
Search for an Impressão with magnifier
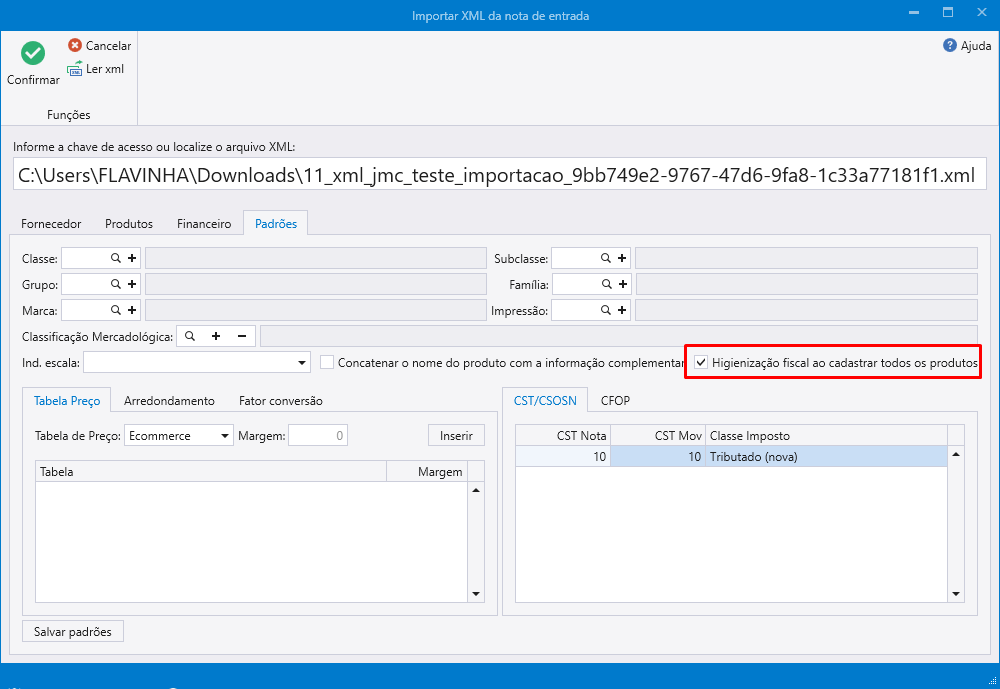606,310
